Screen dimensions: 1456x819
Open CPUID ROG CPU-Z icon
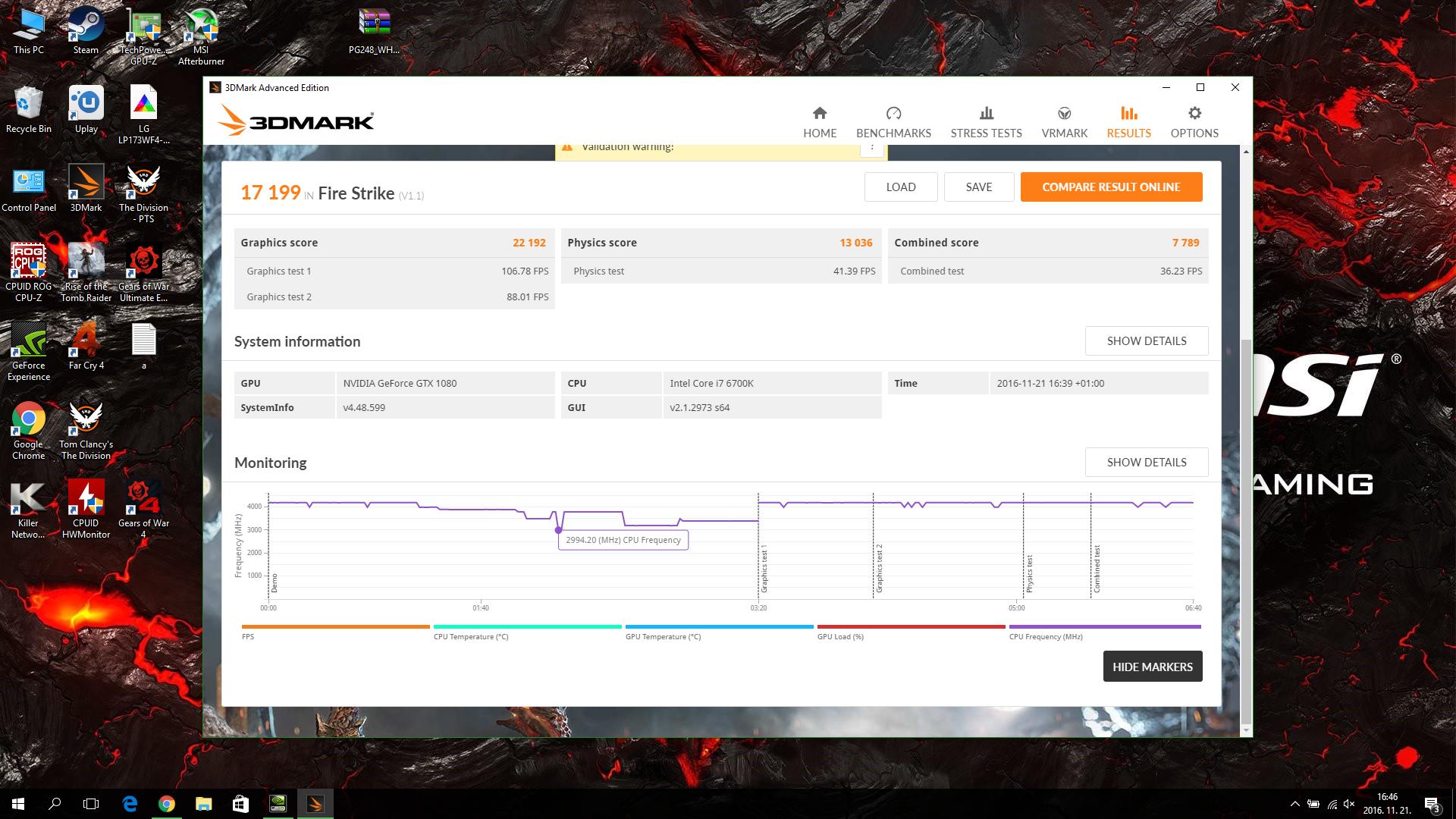click(x=29, y=273)
